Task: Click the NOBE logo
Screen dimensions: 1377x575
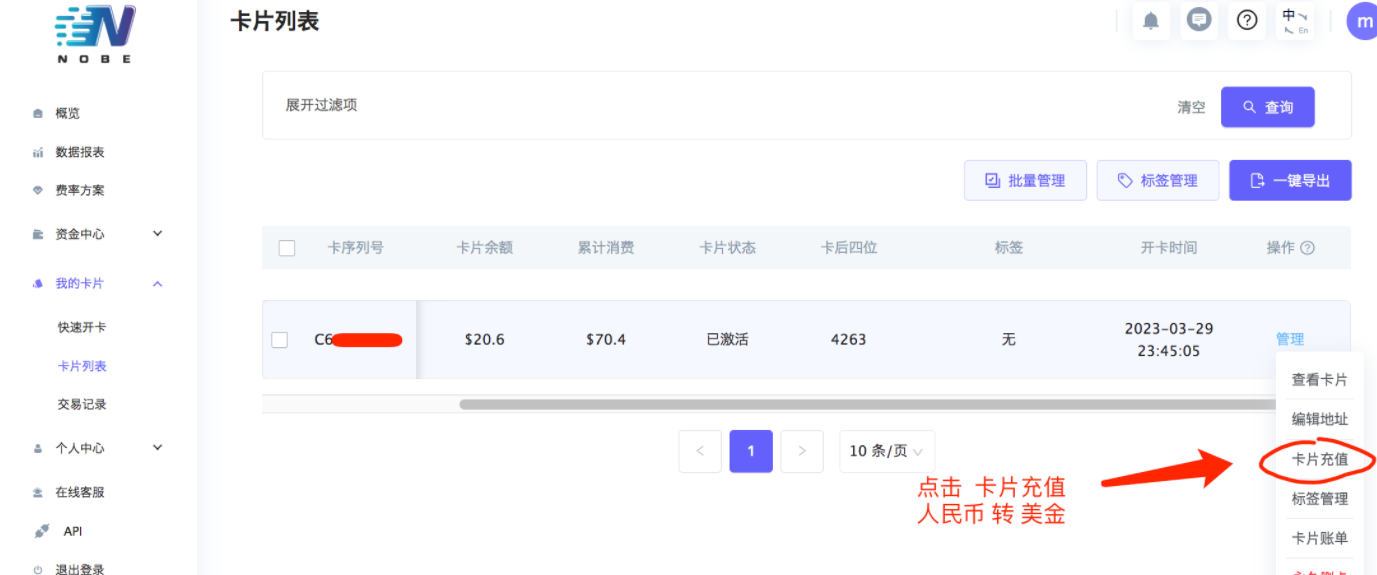Action: tap(95, 32)
